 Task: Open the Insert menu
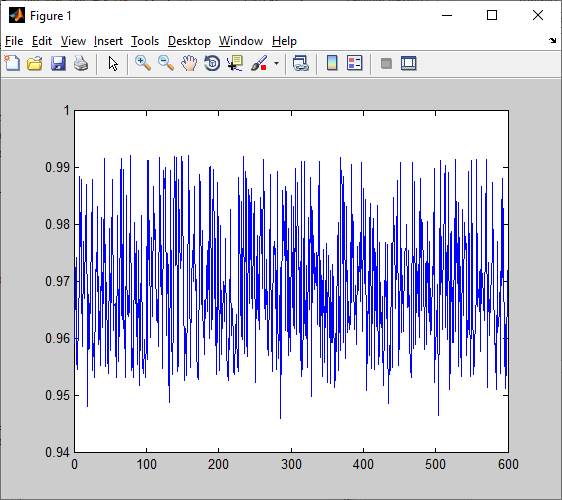point(108,41)
